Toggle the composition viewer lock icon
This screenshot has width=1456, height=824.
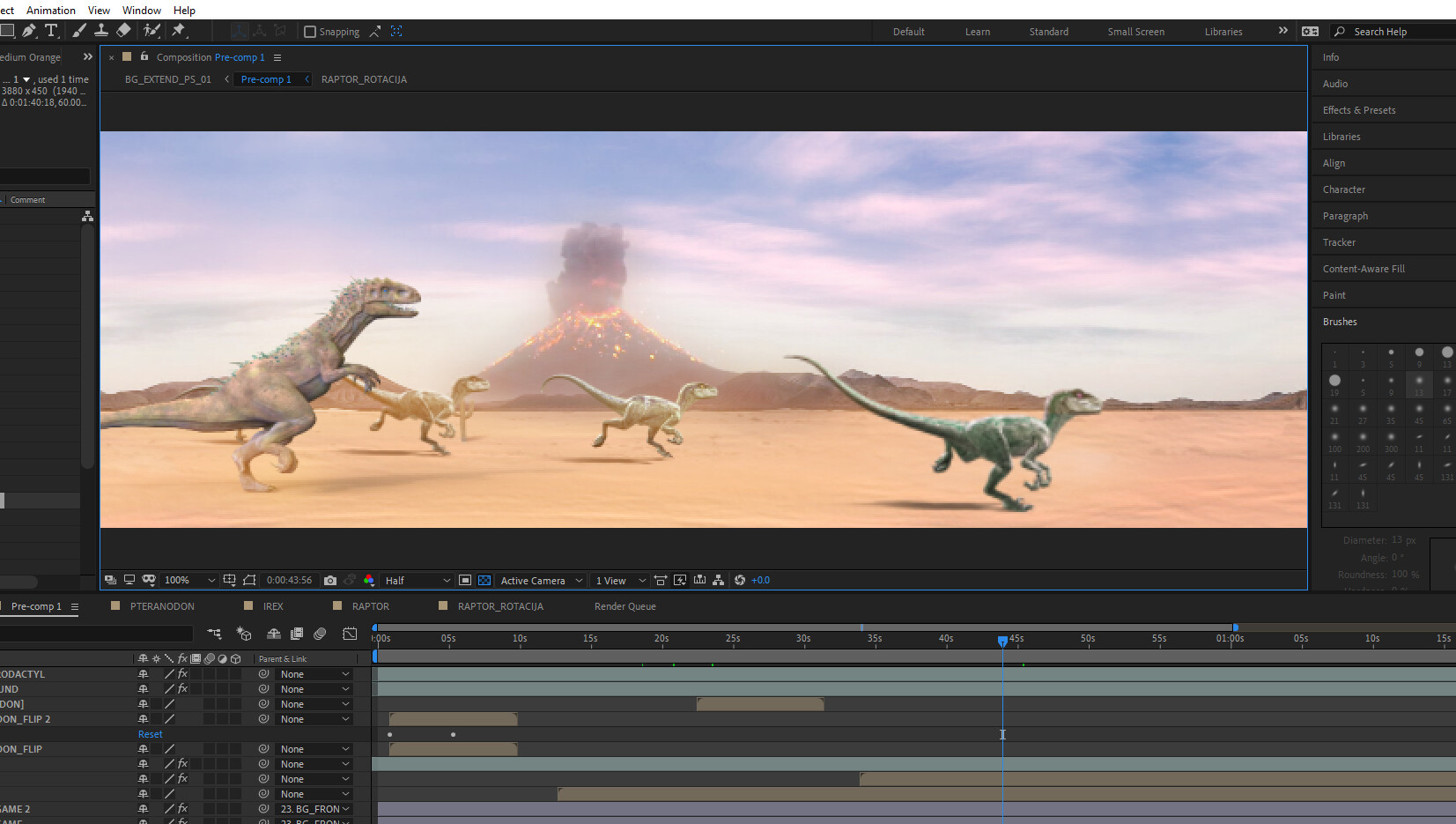tap(144, 56)
